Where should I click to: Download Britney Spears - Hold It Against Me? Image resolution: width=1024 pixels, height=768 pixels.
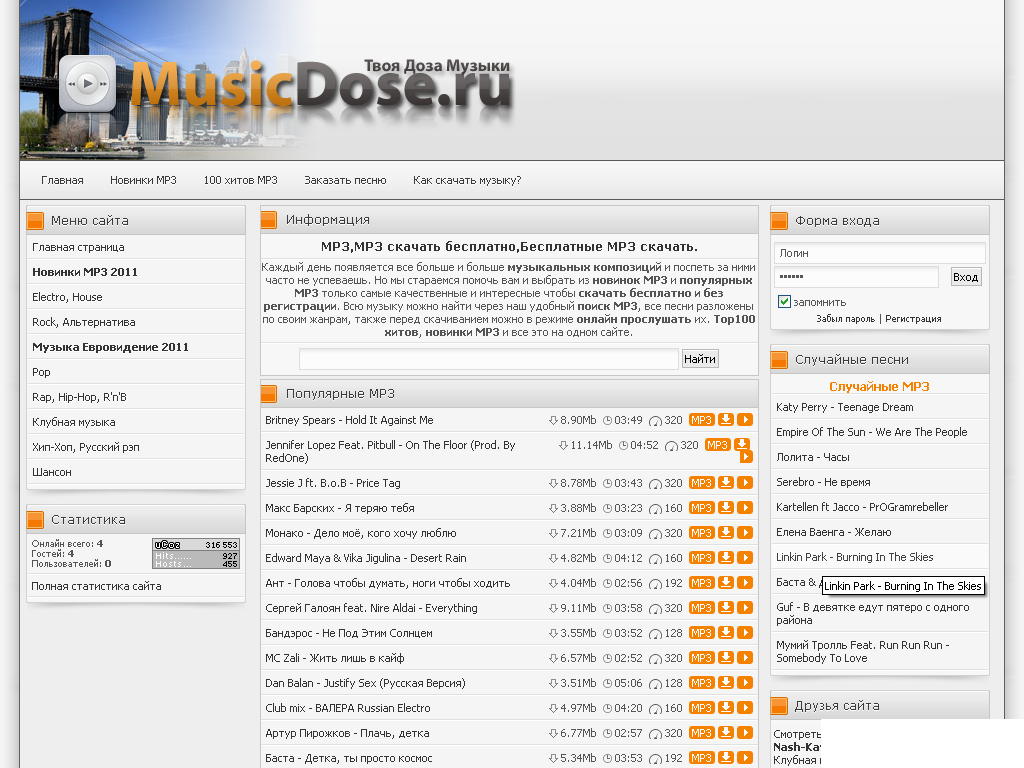tap(726, 420)
